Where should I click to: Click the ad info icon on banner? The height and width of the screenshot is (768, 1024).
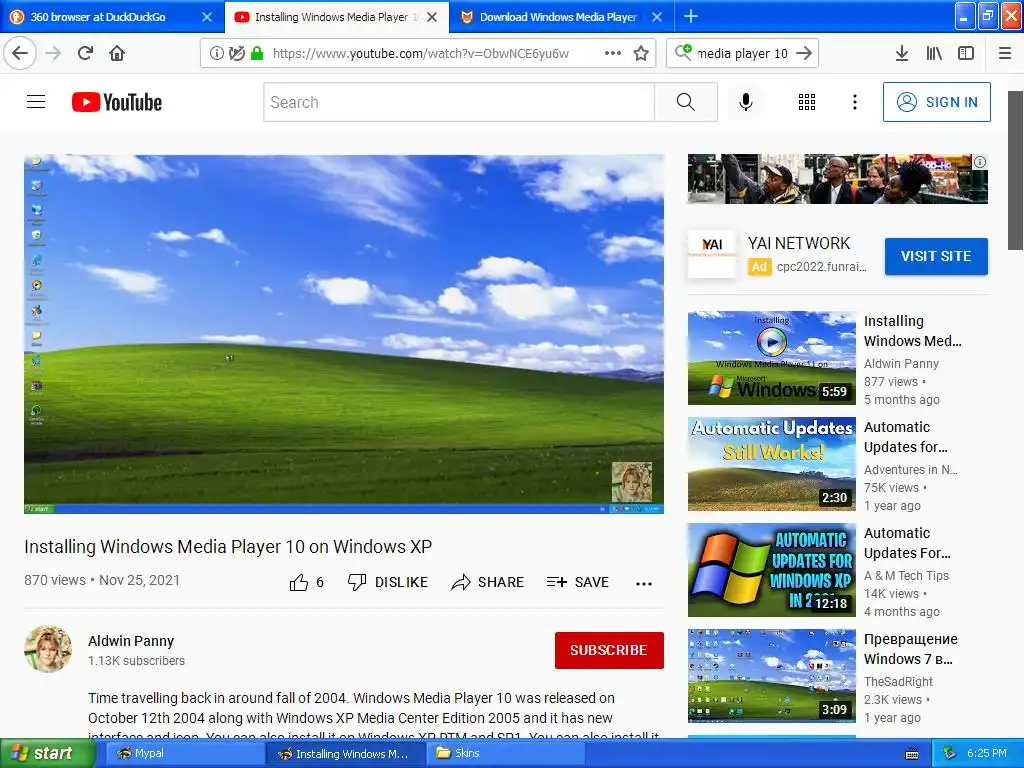pyautogui.click(x=980, y=162)
